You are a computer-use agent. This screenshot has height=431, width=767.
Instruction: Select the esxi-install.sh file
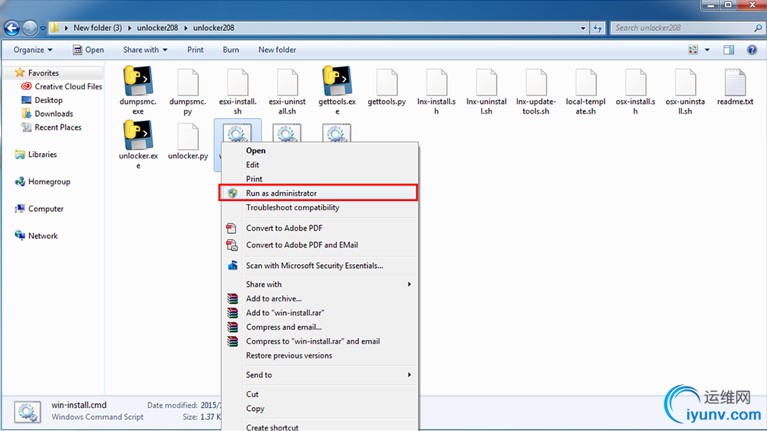pyautogui.click(x=238, y=91)
